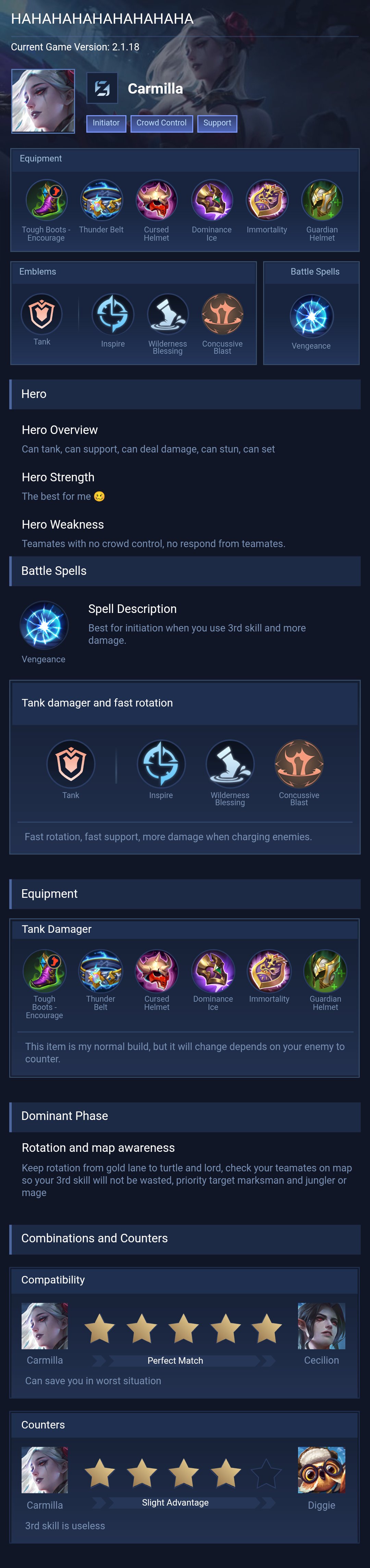Click Guardian Helmet icon in top Equipment
The image size is (370, 1568).
click(x=322, y=200)
